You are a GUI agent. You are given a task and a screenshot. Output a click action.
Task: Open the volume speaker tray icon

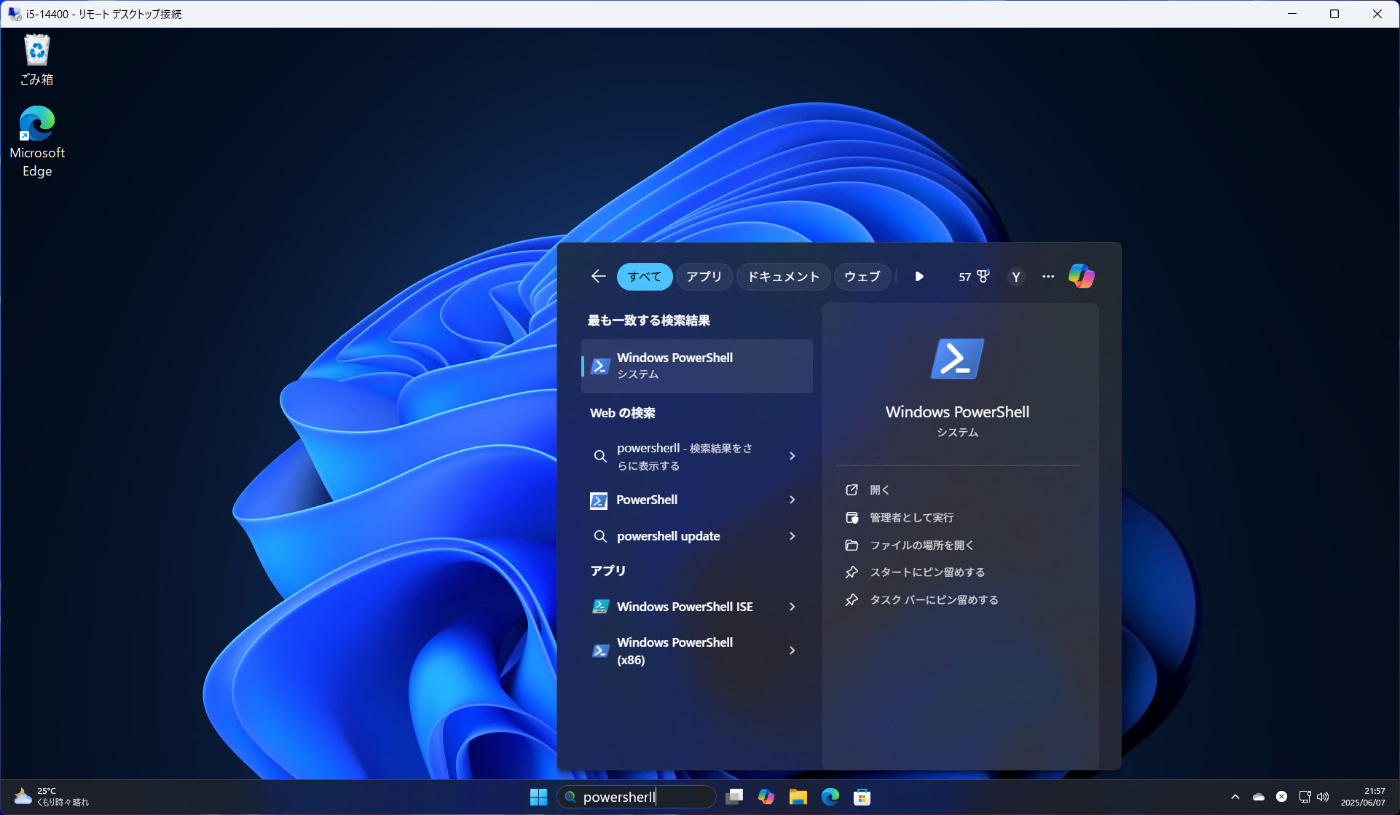coord(1323,797)
